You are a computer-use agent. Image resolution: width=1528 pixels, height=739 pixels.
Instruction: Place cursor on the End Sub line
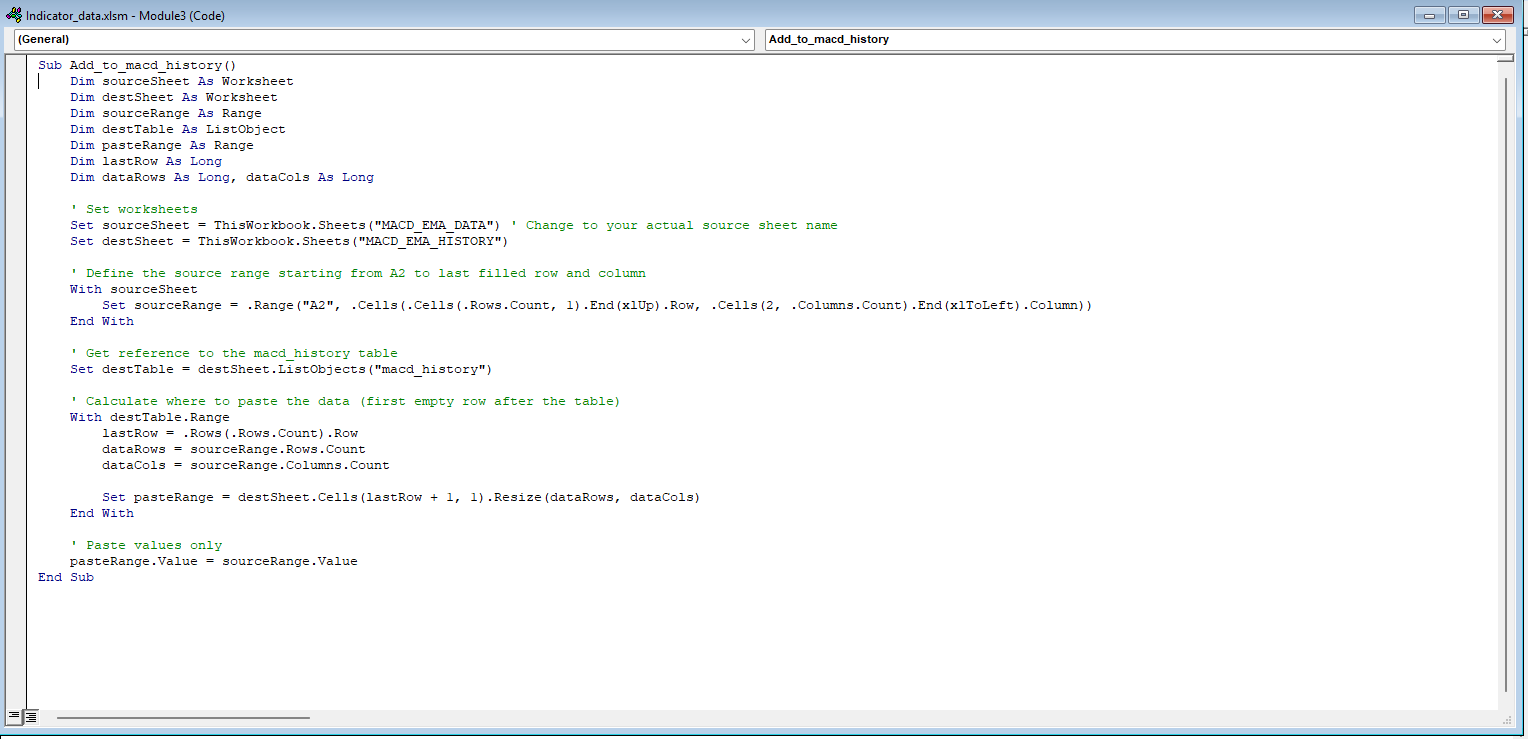[65, 577]
